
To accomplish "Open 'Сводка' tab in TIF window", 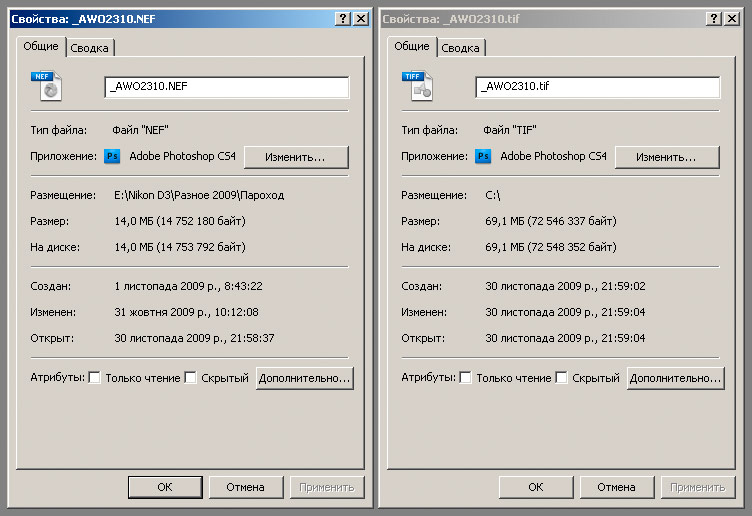I will click(x=460, y=48).
